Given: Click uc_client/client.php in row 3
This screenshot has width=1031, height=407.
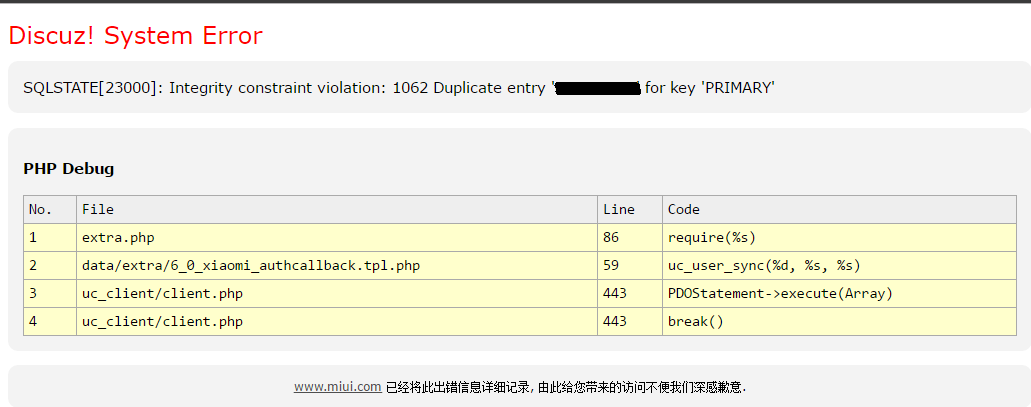Looking at the screenshot, I should click(162, 293).
